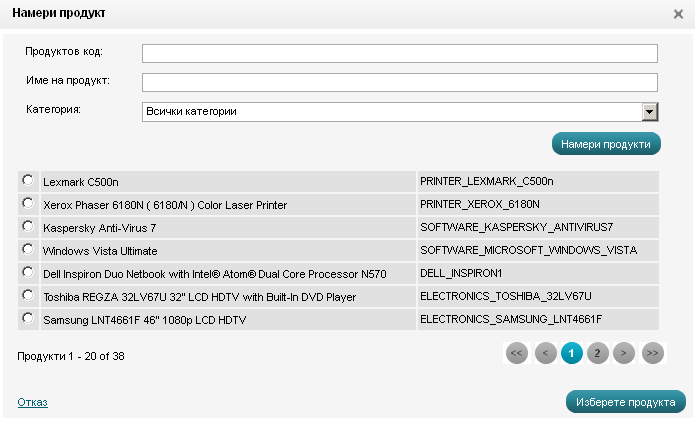Viewport: 695px width, 421px height.
Task: Select Windows Vista Ultimate radio button
Action: coord(27,249)
